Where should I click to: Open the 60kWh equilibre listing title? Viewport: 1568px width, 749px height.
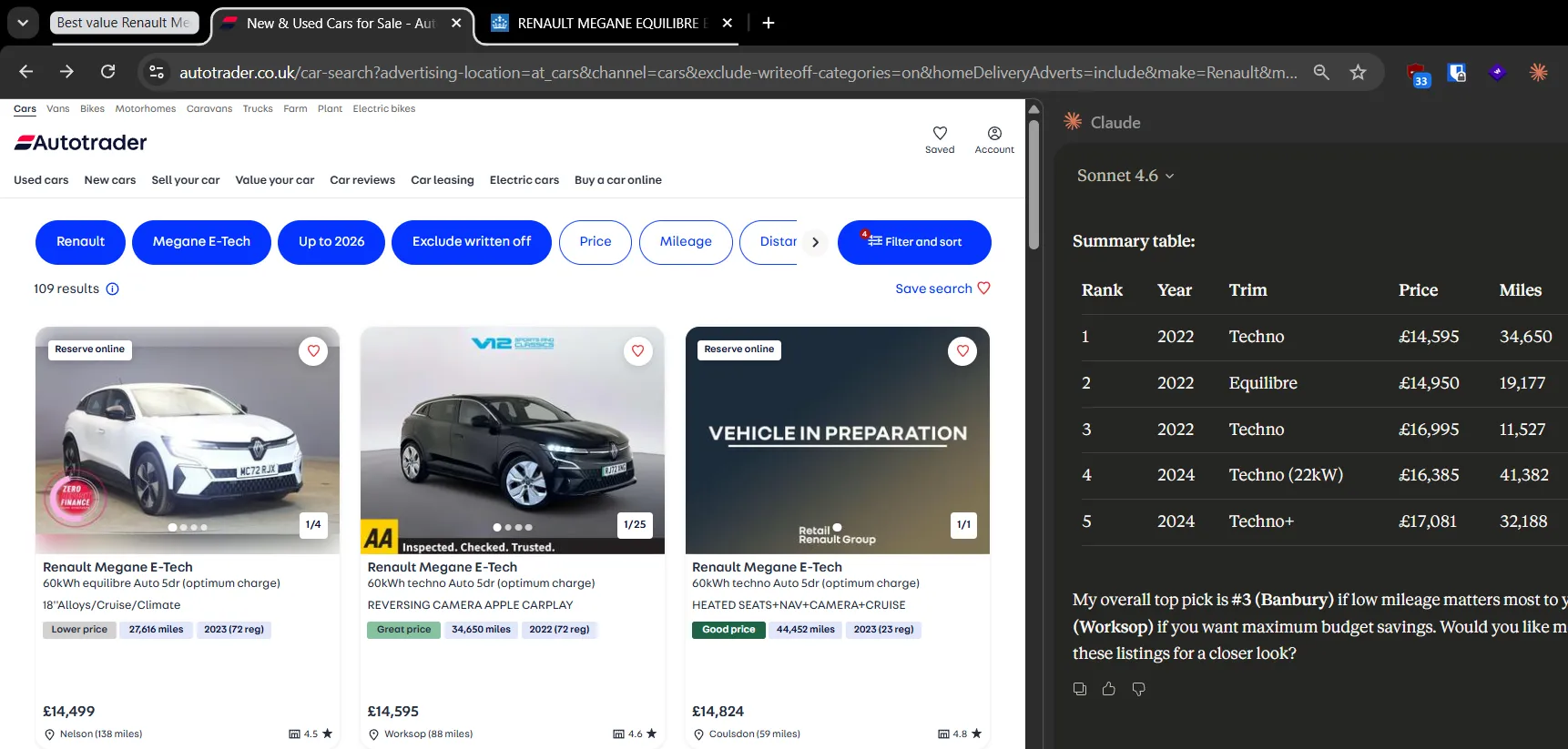[117, 567]
